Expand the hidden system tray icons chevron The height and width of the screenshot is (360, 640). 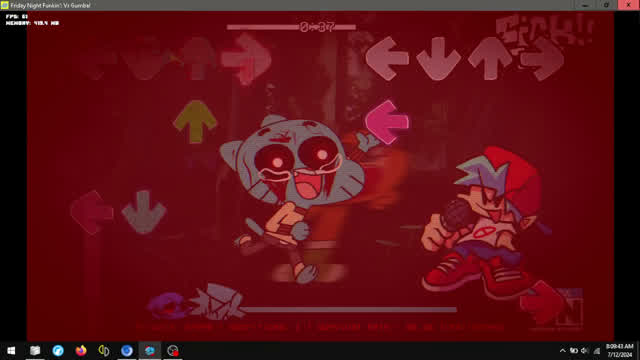pos(562,351)
